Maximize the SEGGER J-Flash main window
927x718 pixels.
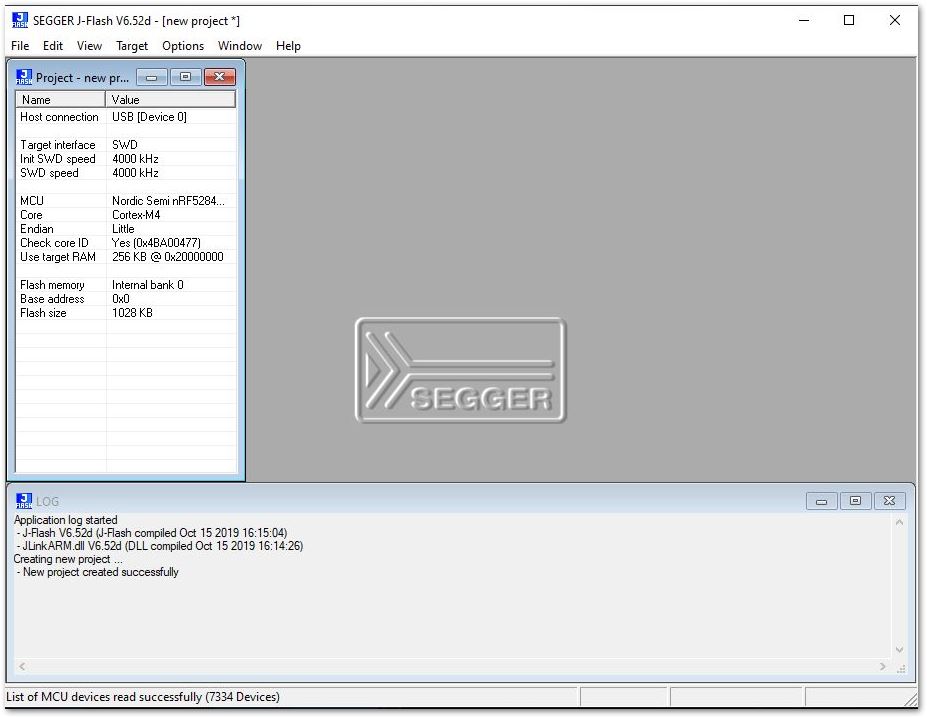849,20
